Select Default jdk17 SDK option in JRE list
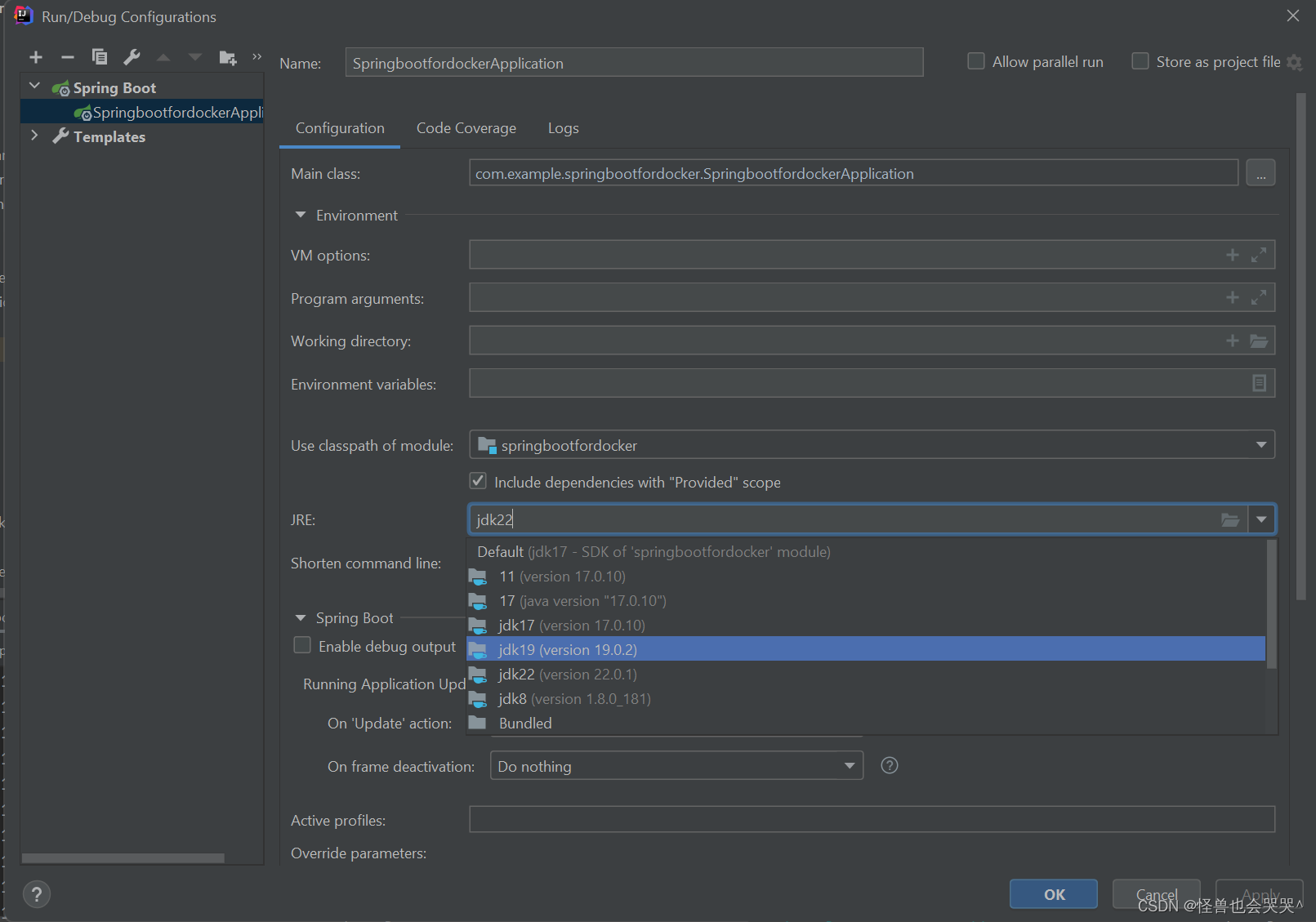The height and width of the screenshot is (922, 1316). [866, 552]
